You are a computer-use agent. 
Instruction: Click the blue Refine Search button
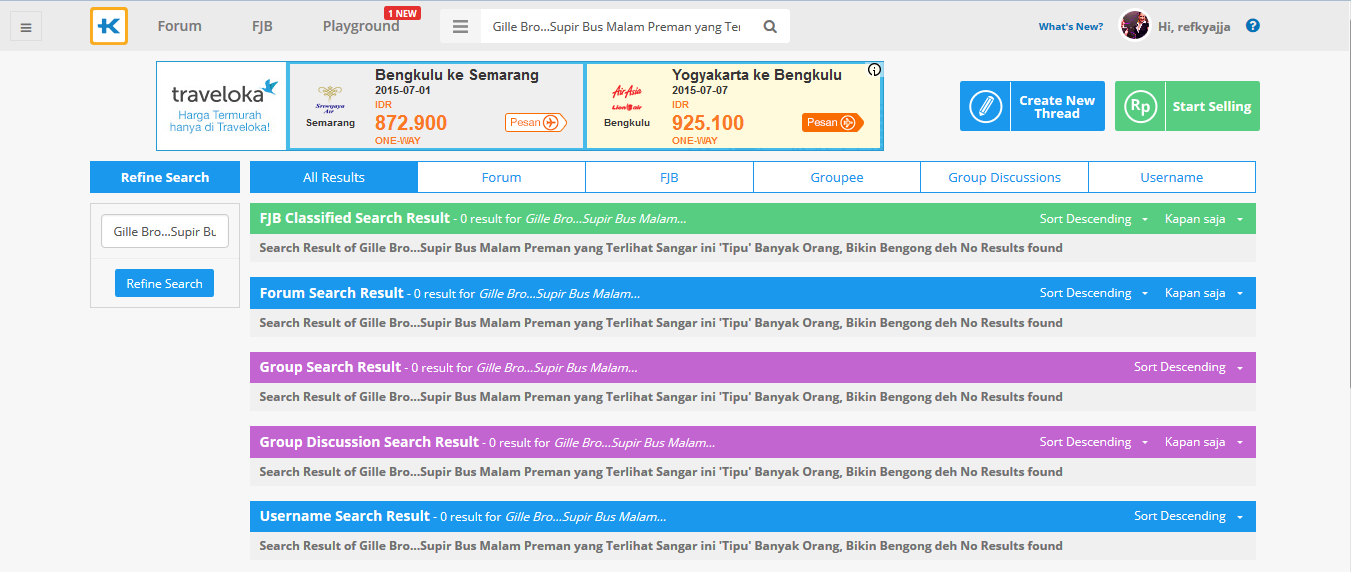[x=164, y=283]
